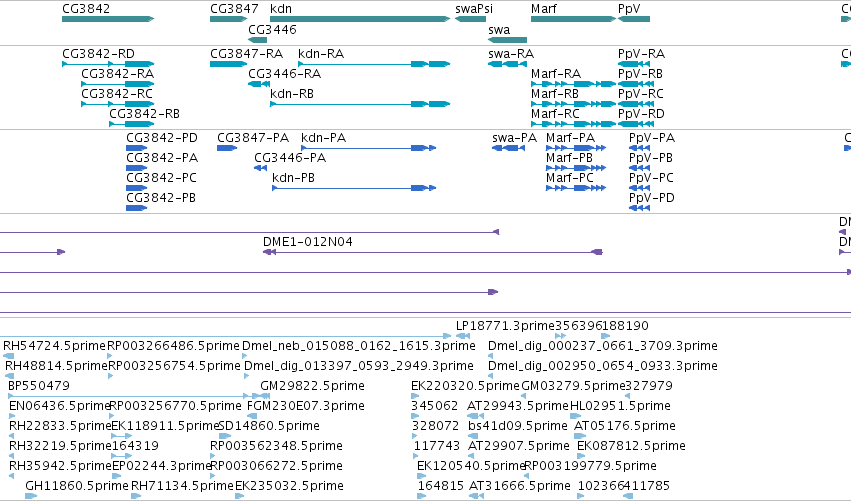Select the PpV-PB protein label
Viewport: 851px width, 501px height.
651,158
